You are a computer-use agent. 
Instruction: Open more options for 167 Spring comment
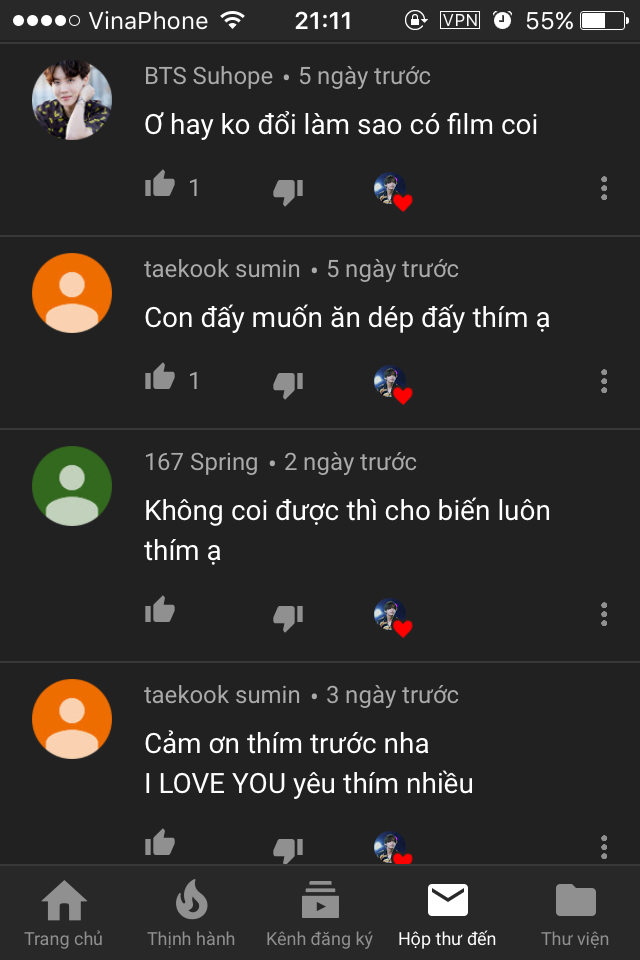coord(604,614)
